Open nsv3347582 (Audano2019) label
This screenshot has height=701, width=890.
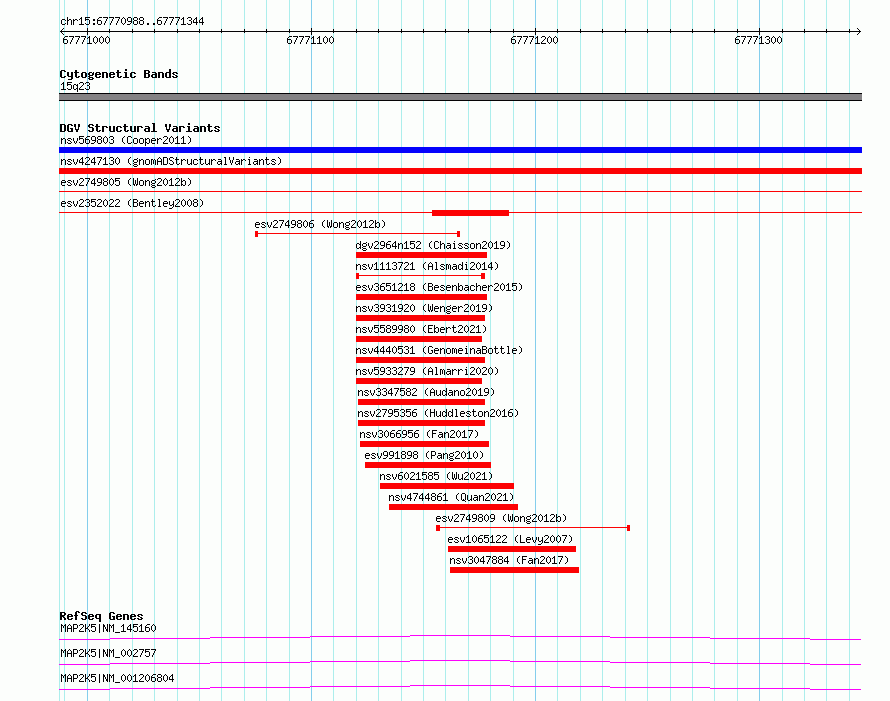tap(426, 392)
